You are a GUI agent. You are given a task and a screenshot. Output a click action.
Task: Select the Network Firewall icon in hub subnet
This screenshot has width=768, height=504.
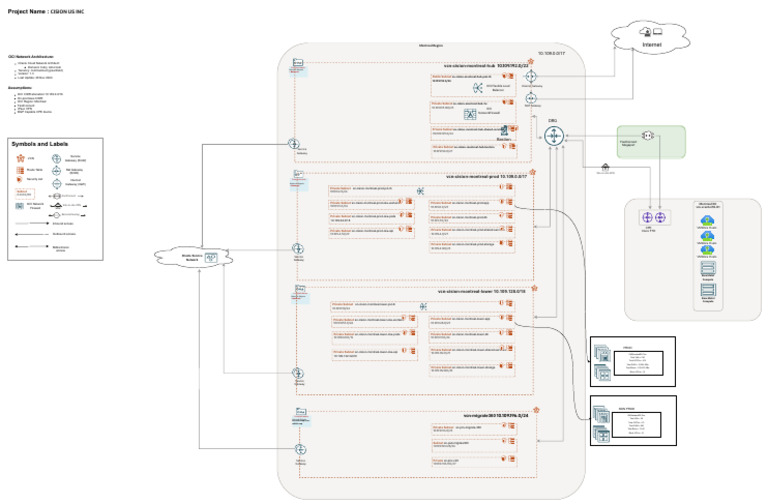coord(470,115)
